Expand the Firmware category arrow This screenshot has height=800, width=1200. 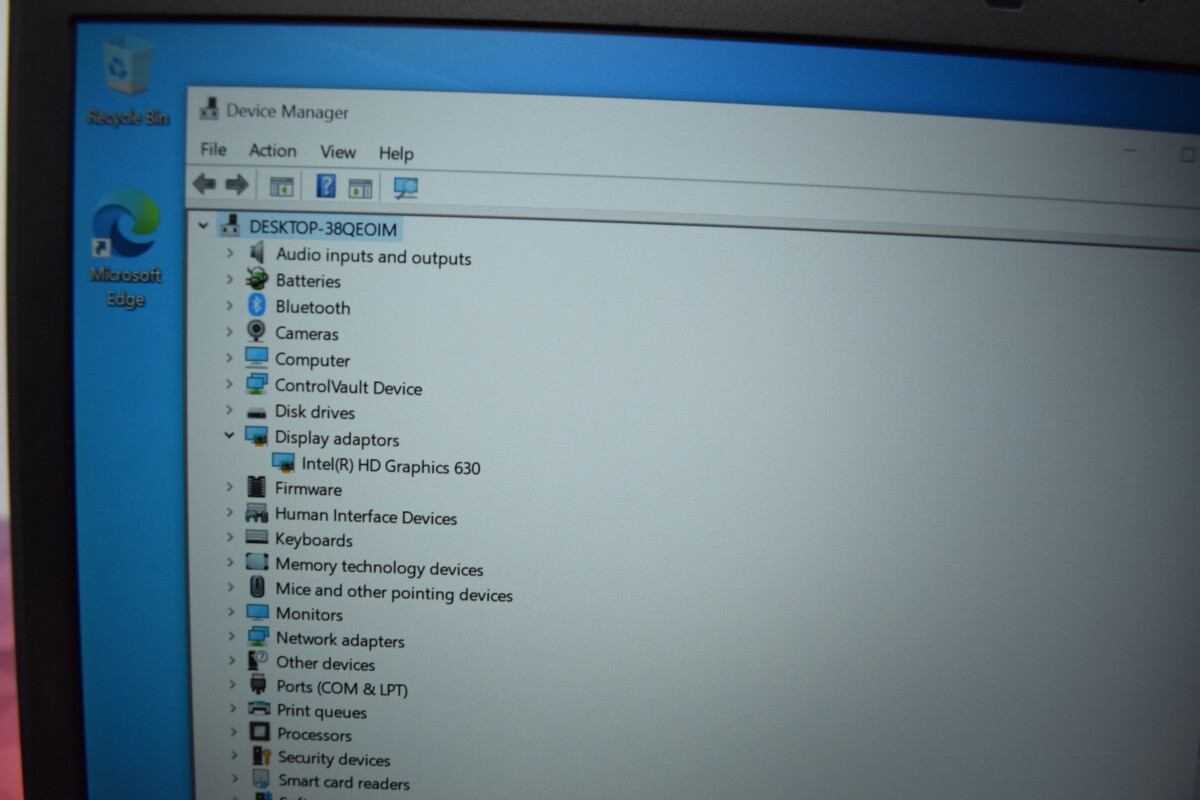click(x=230, y=487)
